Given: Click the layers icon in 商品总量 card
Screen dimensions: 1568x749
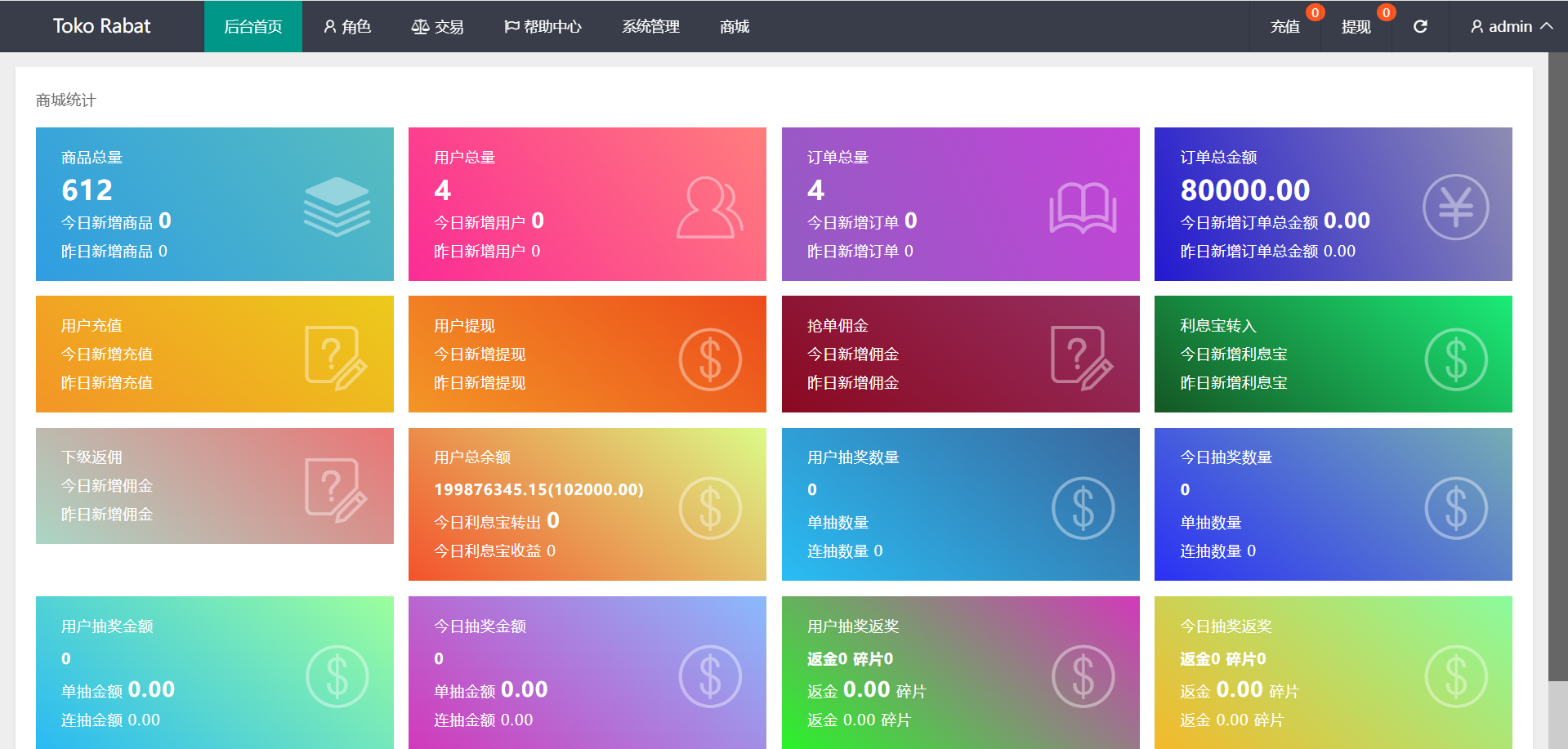Looking at the screenshot, I should 337,207.
